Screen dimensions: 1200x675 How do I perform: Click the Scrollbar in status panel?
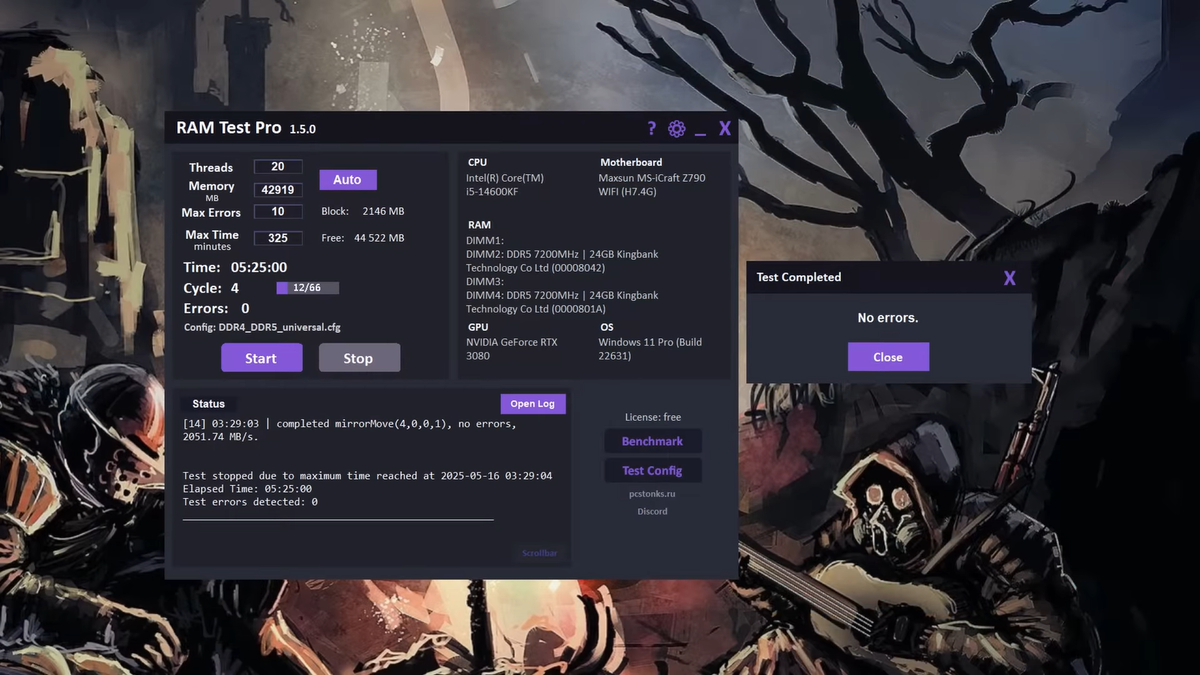[540, 553]
